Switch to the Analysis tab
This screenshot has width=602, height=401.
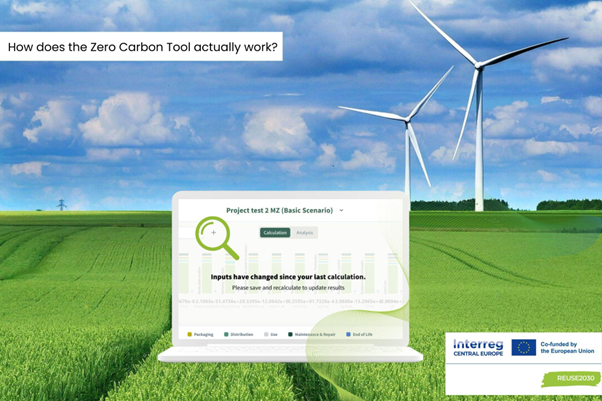pyautogui.click(x=305, y=232)
